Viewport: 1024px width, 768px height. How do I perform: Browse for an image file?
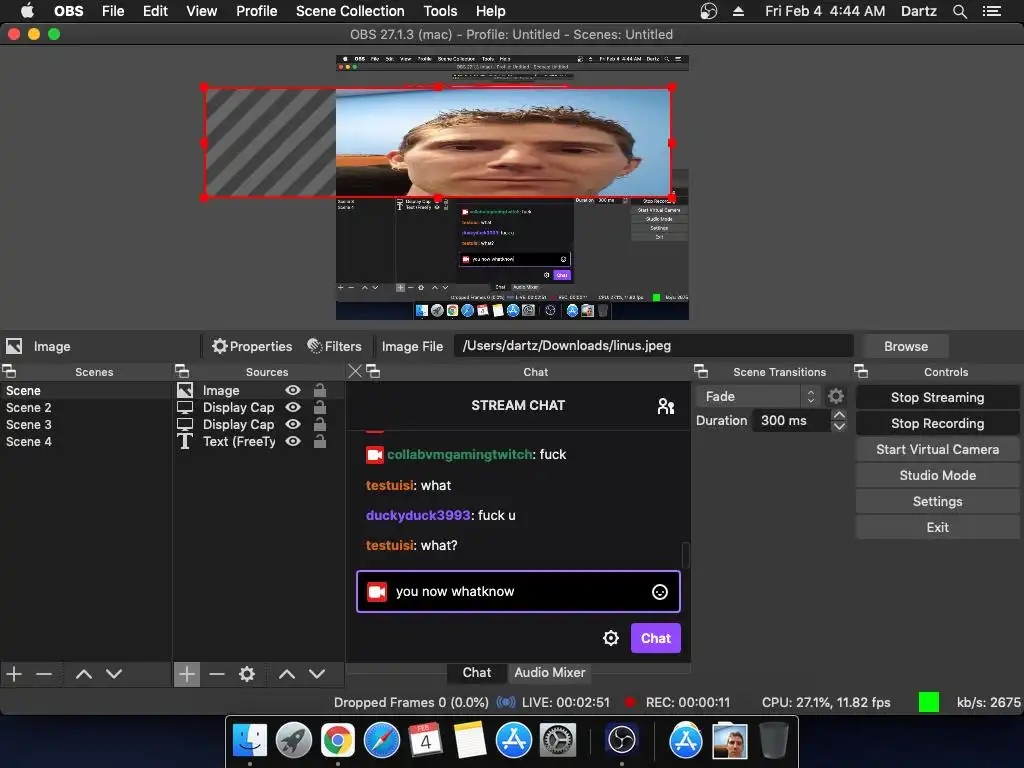(x=905, y=346)
